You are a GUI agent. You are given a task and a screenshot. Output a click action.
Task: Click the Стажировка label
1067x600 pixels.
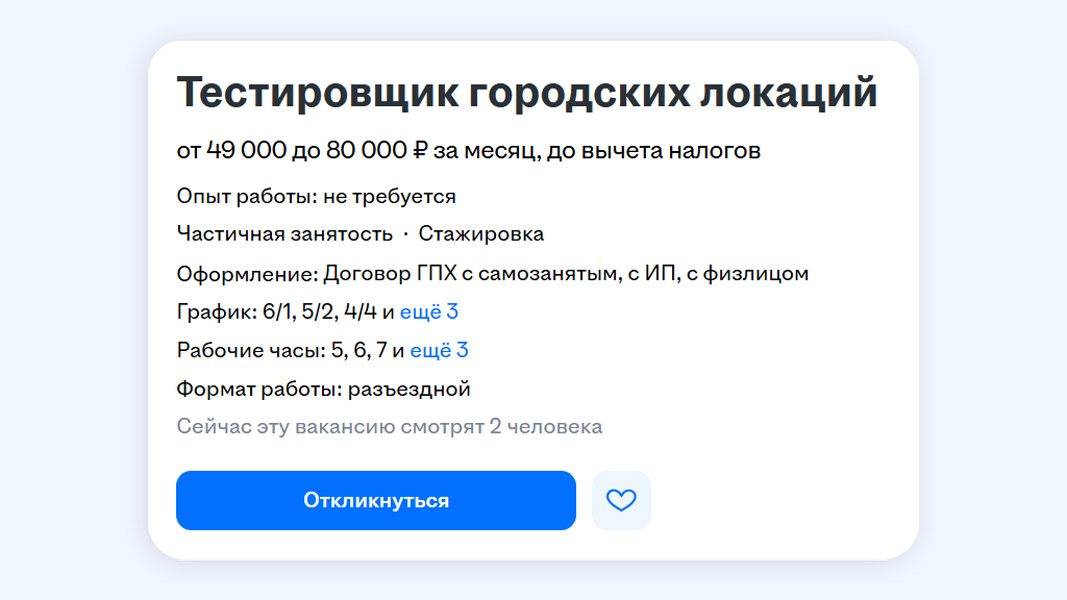[x=481, y=234]
